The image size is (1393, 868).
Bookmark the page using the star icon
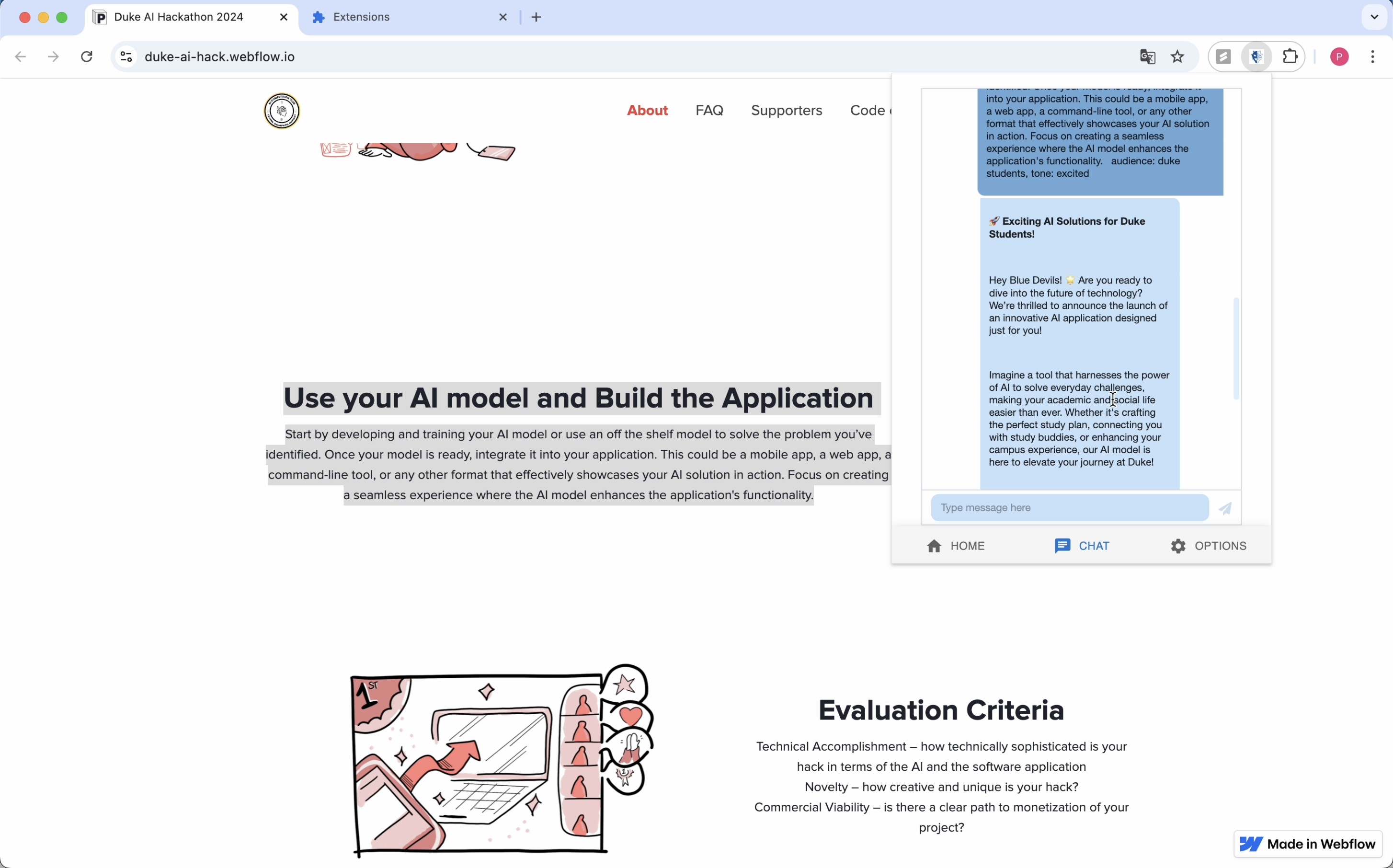pos(1176,56)
